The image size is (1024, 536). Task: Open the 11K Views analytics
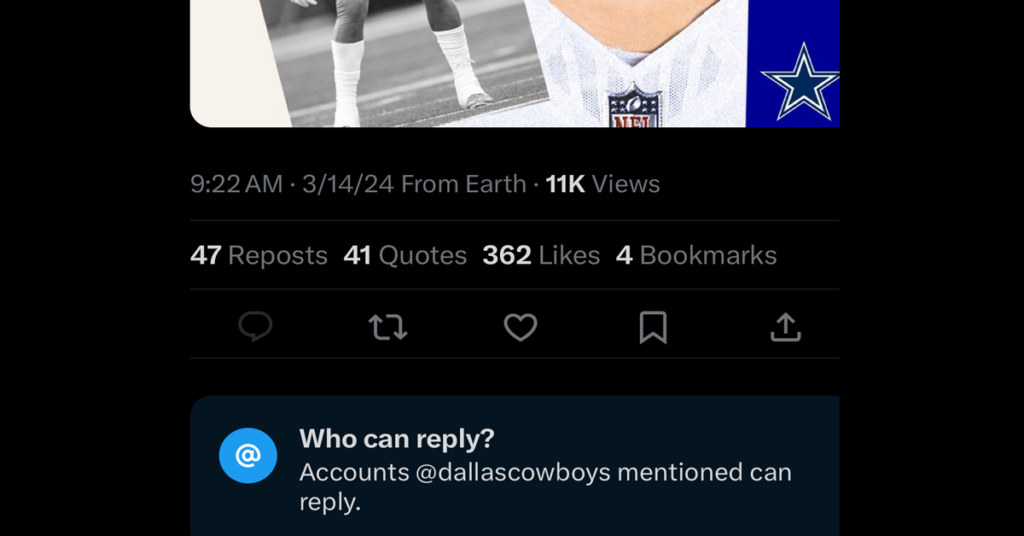click(603, 184)
